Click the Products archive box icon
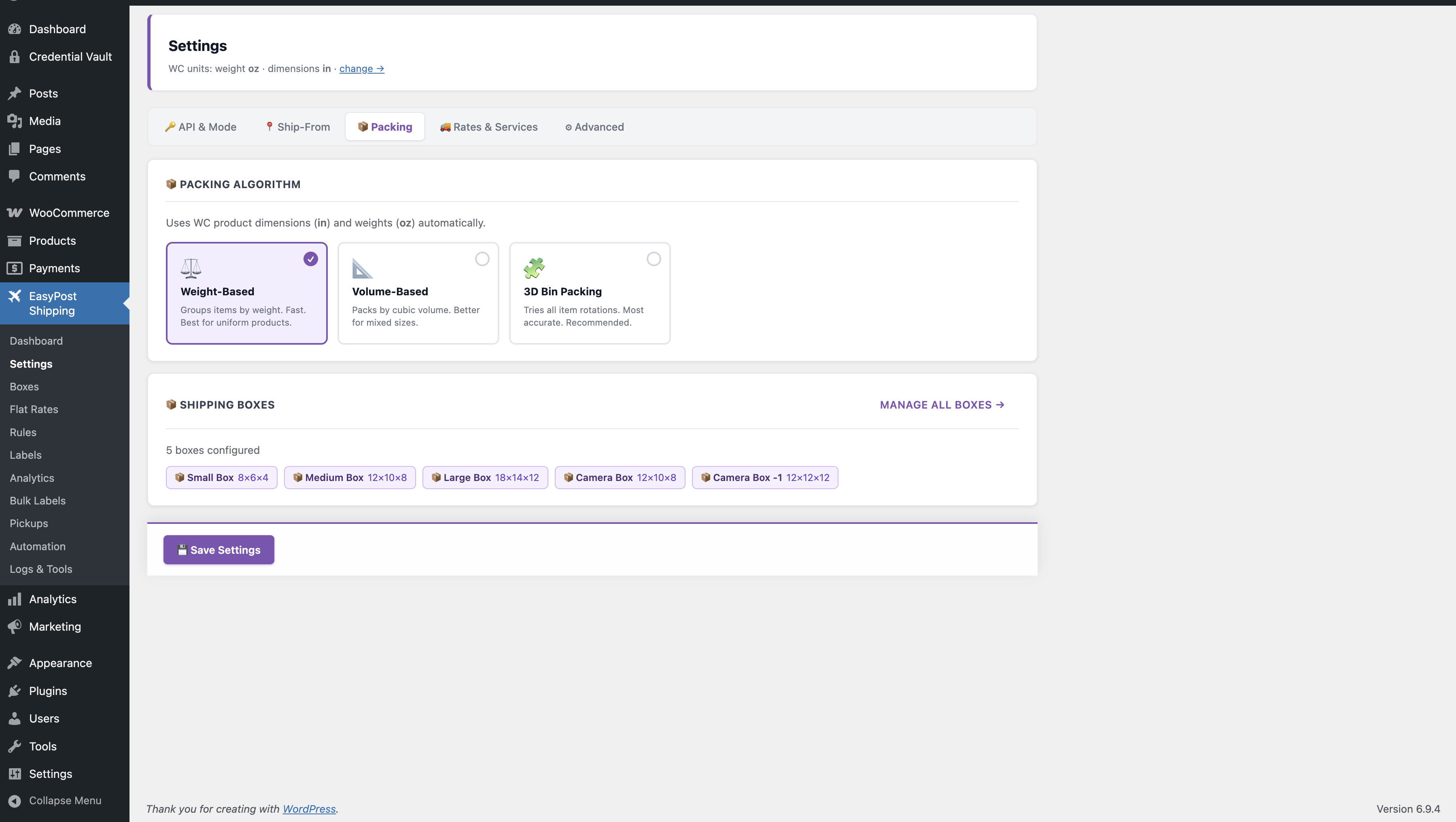 click(15, 241)
